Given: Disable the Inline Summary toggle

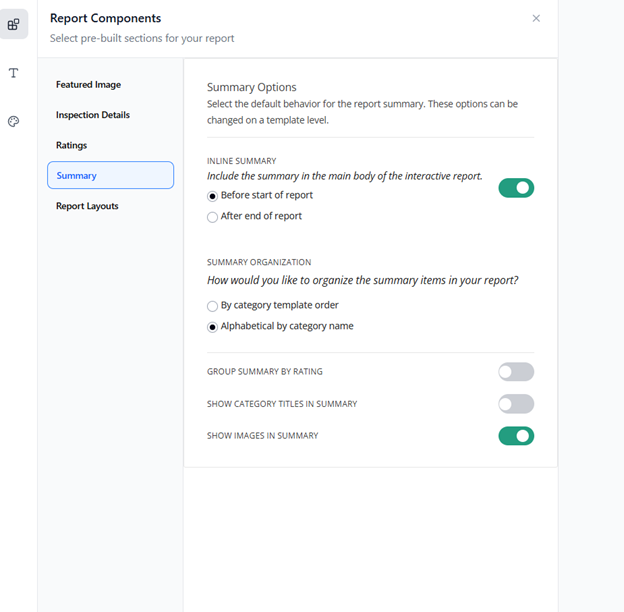Looking at the screenshot, I should 516,187.
